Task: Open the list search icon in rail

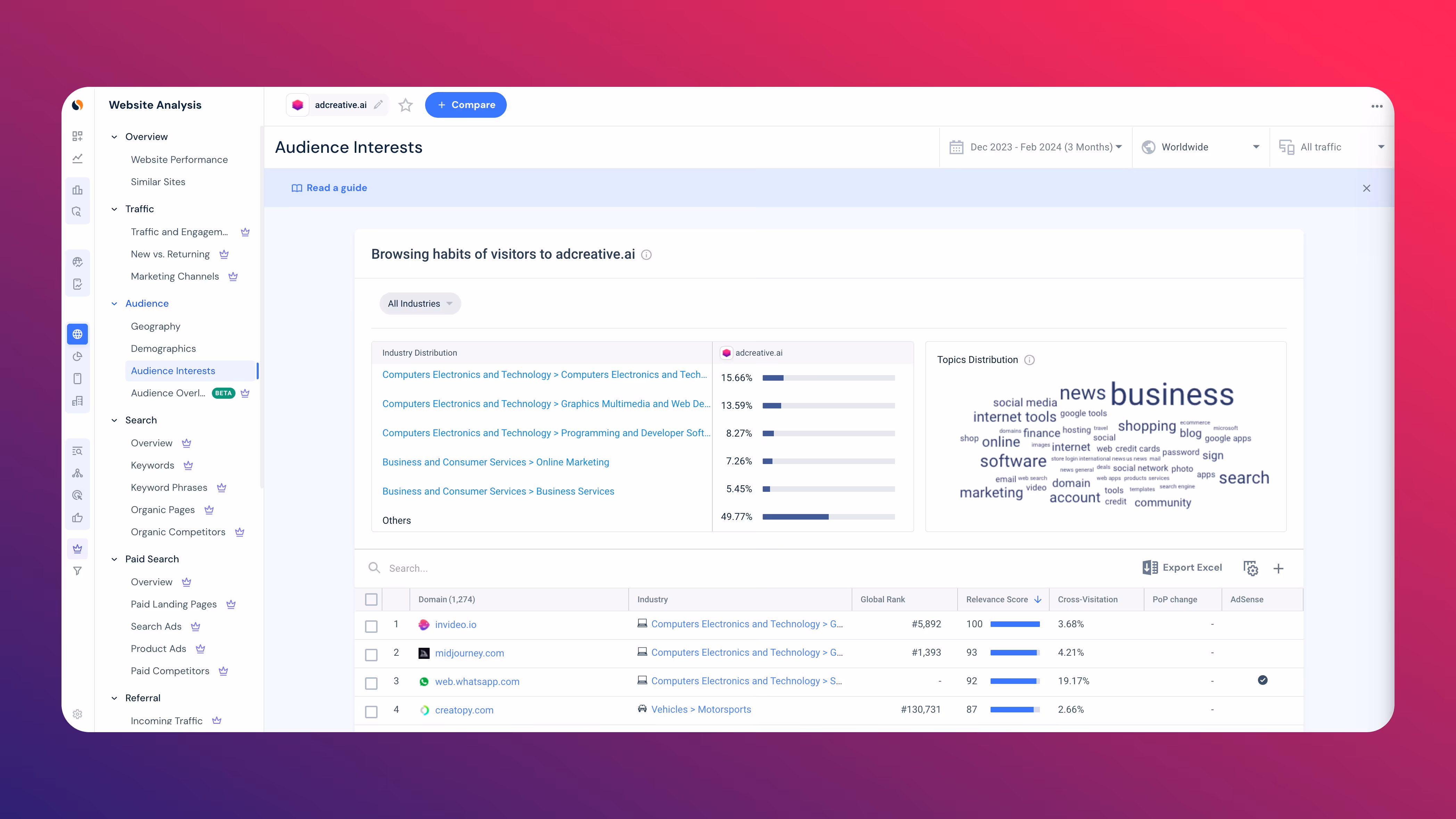Action: point(77,451)
